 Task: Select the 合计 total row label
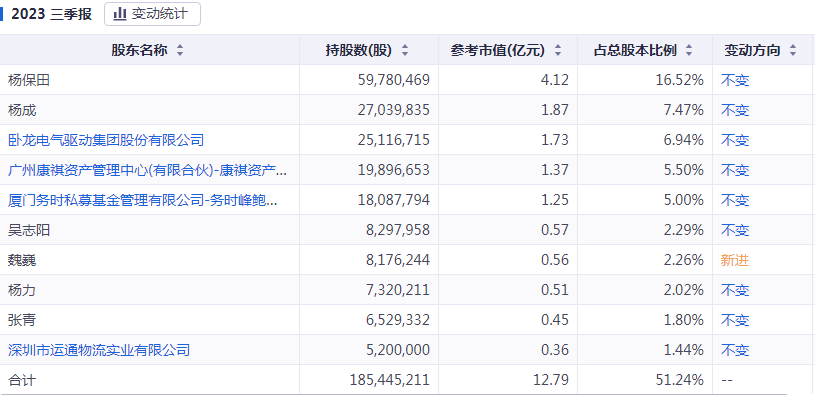coord(22,380)
